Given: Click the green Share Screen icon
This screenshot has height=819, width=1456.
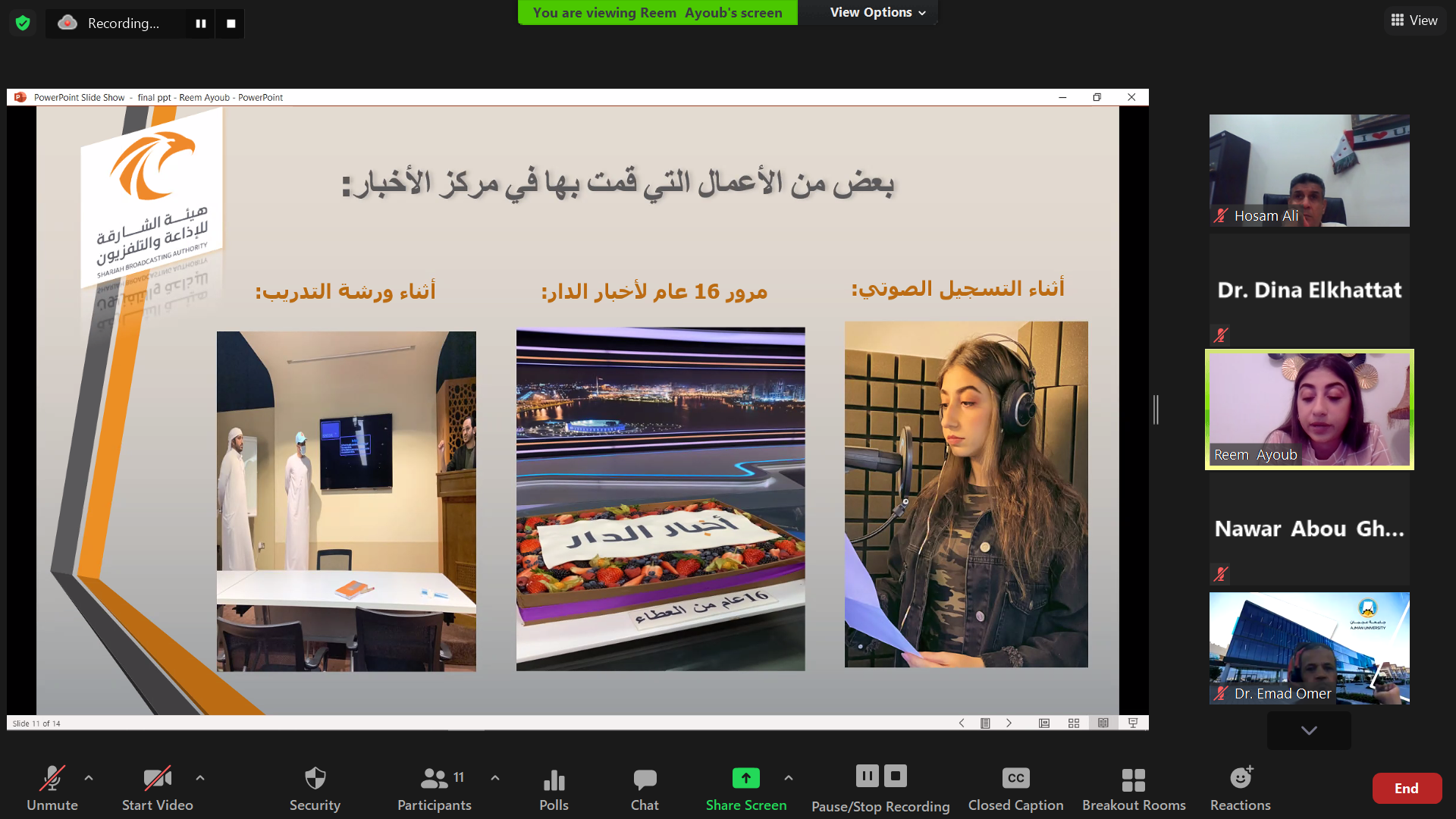Looking at the screenshot, I should coord(745,778).
